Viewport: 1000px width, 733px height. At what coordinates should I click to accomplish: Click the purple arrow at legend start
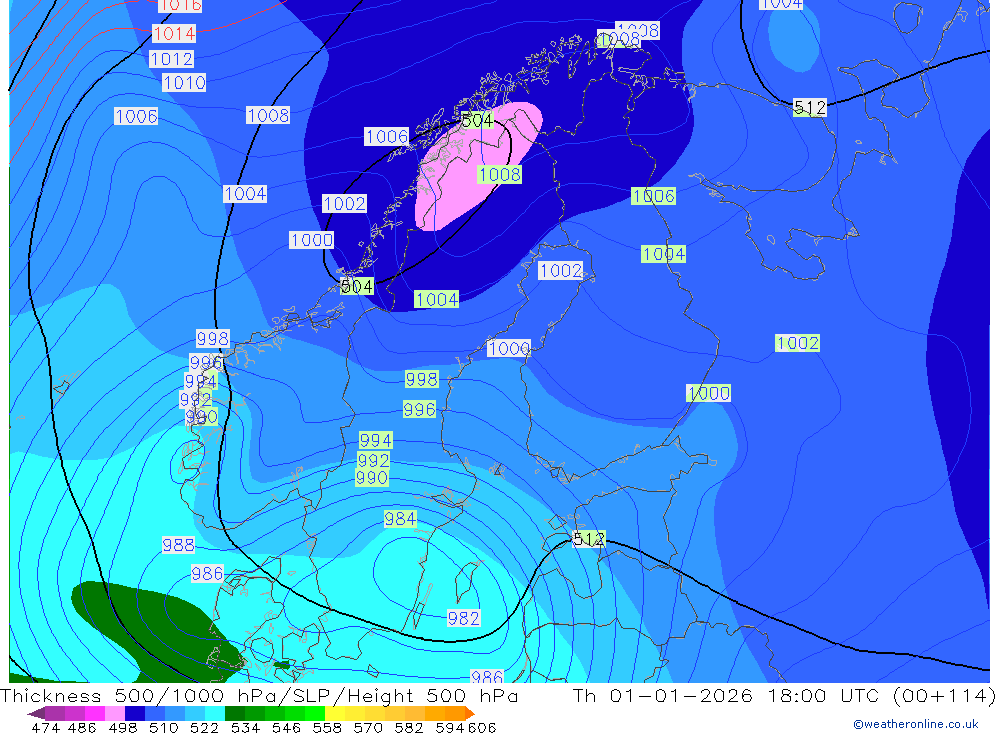click(36, 714)
